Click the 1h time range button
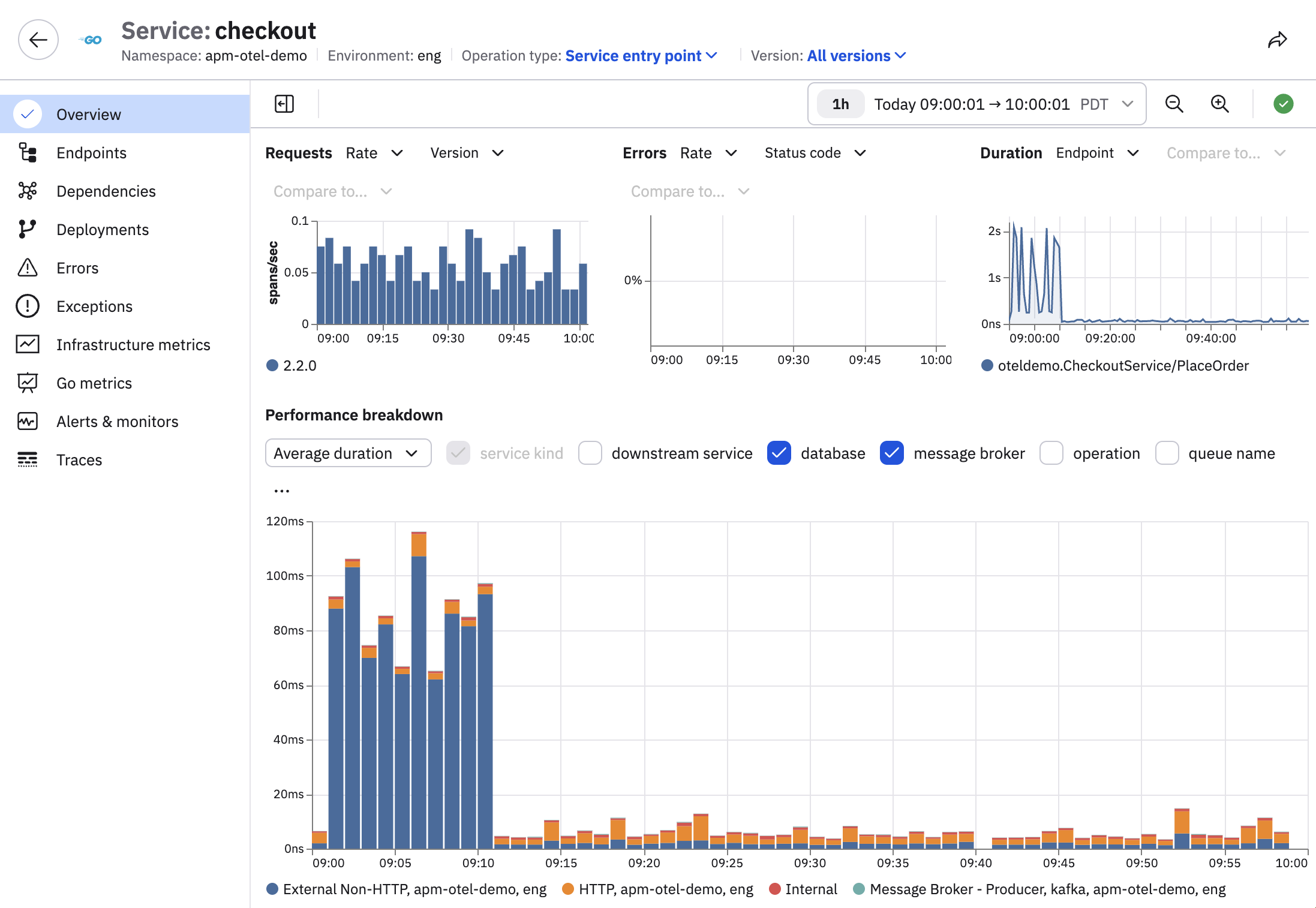 840,104
